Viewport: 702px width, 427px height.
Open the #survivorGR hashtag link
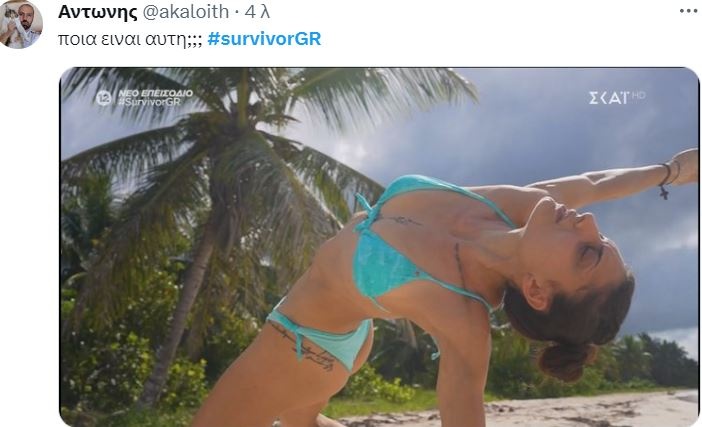[264, 39]
